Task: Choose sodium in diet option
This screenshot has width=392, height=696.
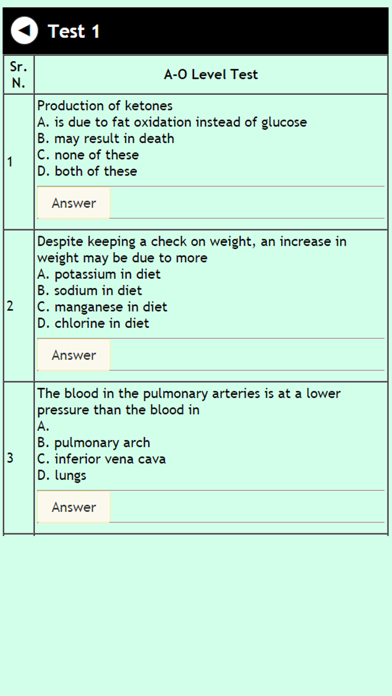Action: (x=90, y=291)
